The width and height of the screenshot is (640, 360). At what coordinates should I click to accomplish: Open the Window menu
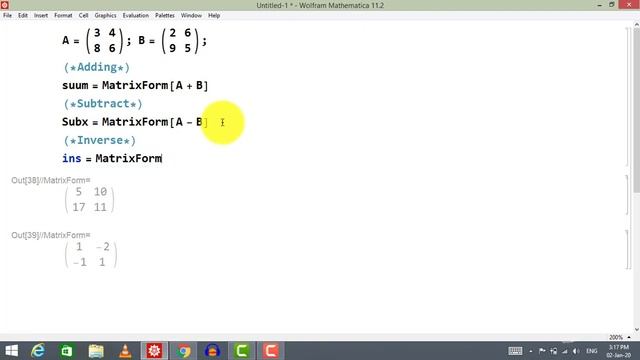(x=191, y=16)
